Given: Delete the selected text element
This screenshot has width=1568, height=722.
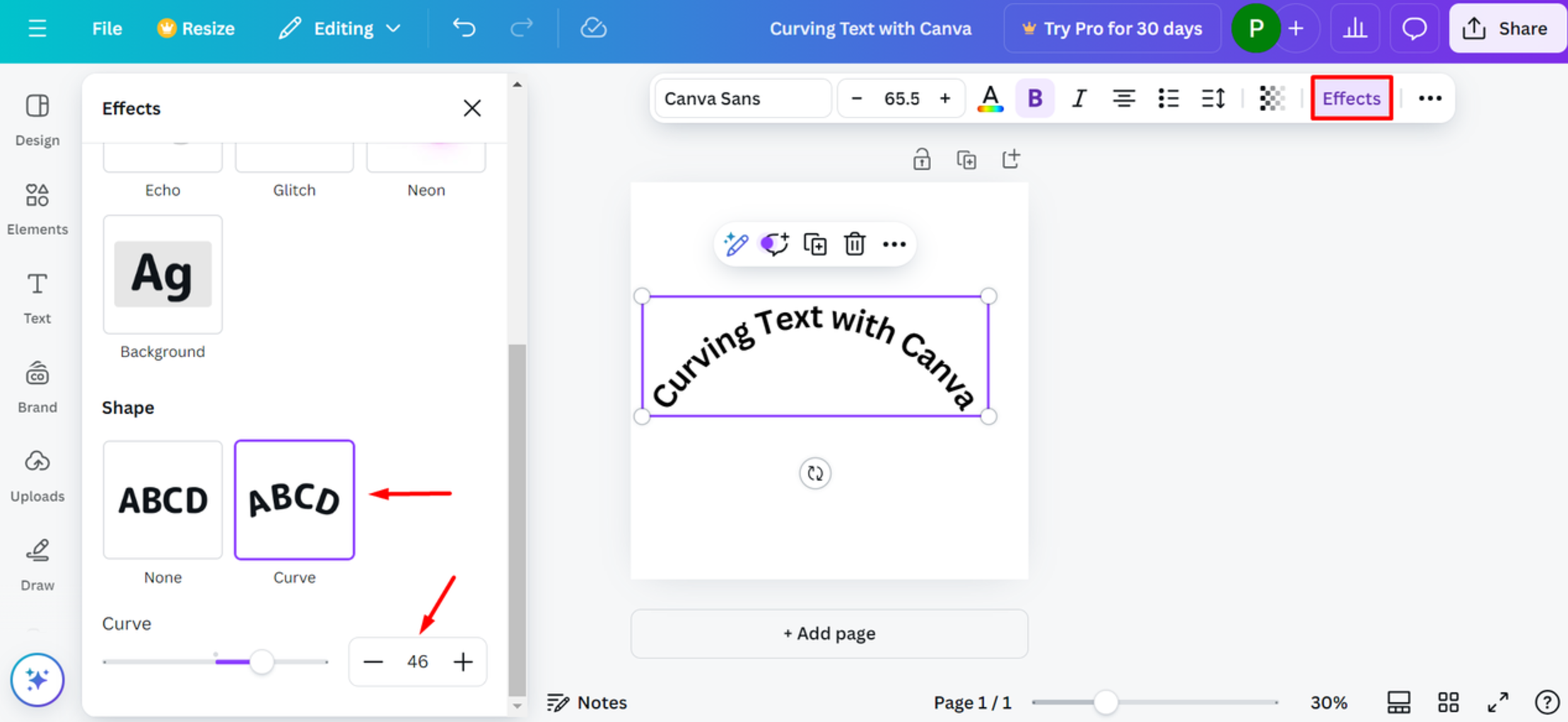Looking at the screenshot, I should (x=855, y=244).
